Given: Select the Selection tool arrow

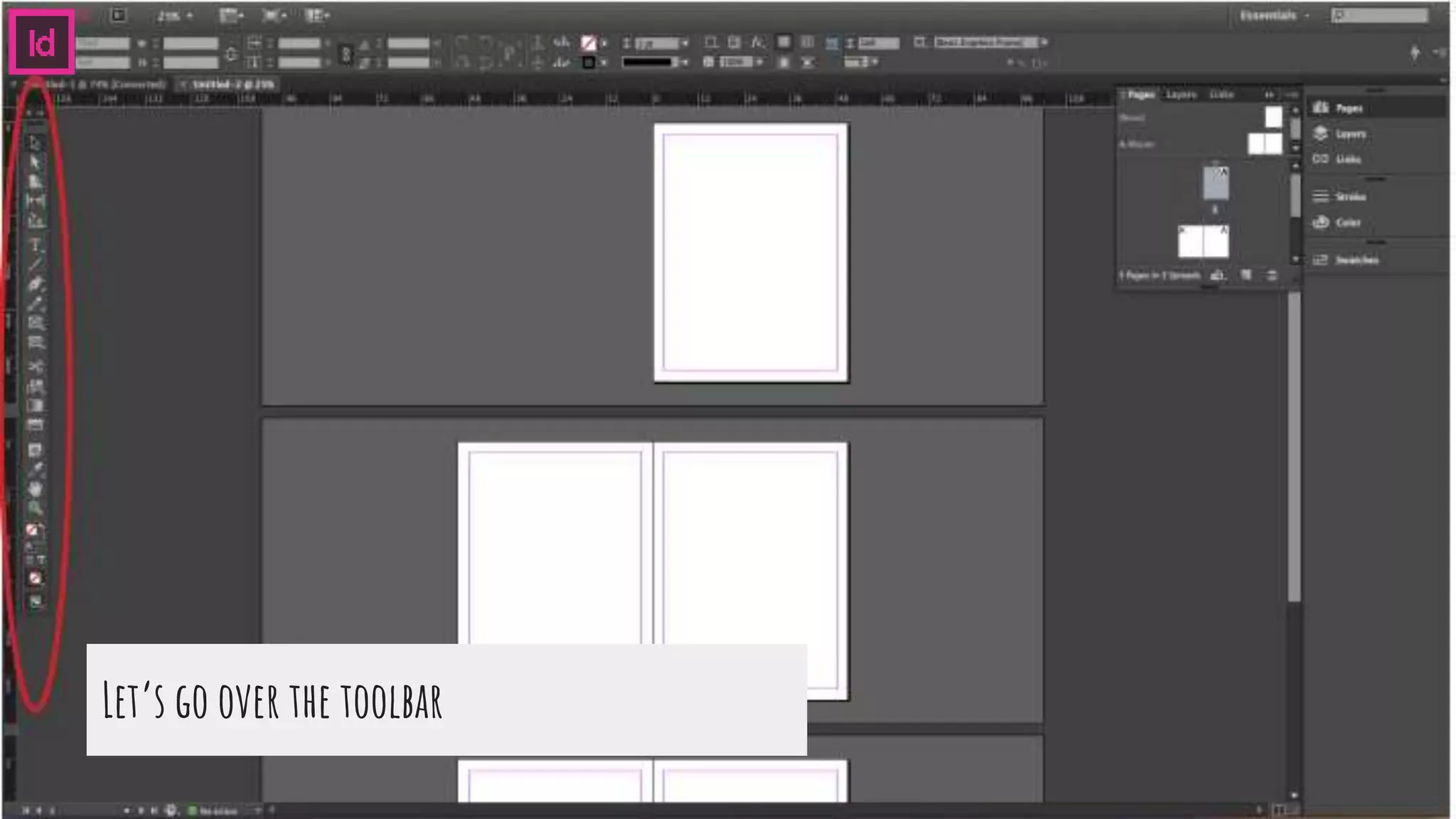Looking at the screenshot, I should click(35, 143).
